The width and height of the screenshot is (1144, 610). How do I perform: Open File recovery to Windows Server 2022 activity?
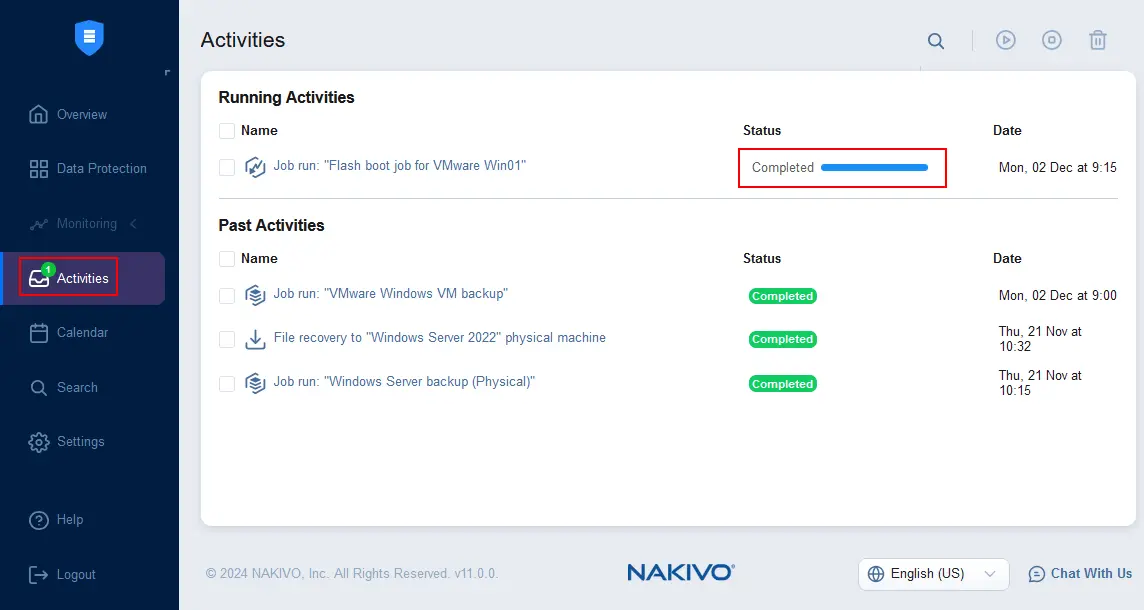point(439,338)
